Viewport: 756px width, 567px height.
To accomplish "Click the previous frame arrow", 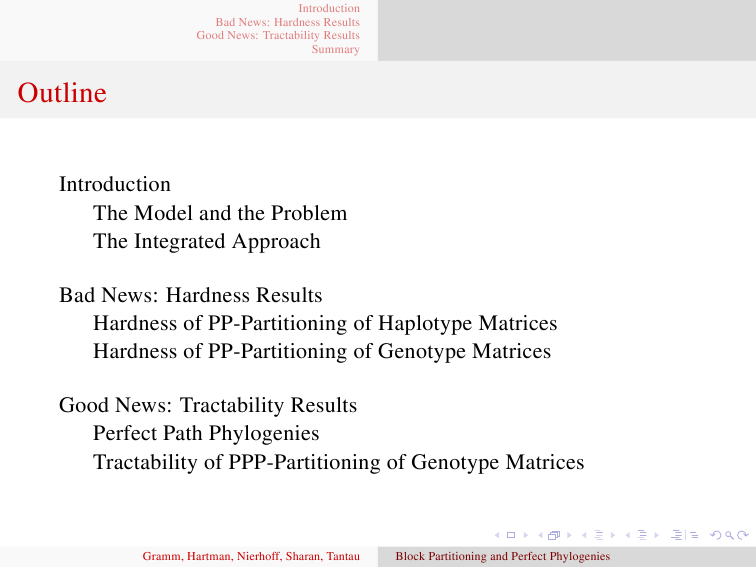I will 540,535.
